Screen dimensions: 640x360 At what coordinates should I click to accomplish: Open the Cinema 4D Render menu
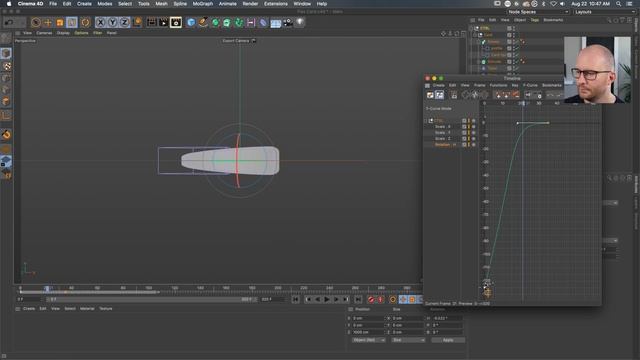250,4
